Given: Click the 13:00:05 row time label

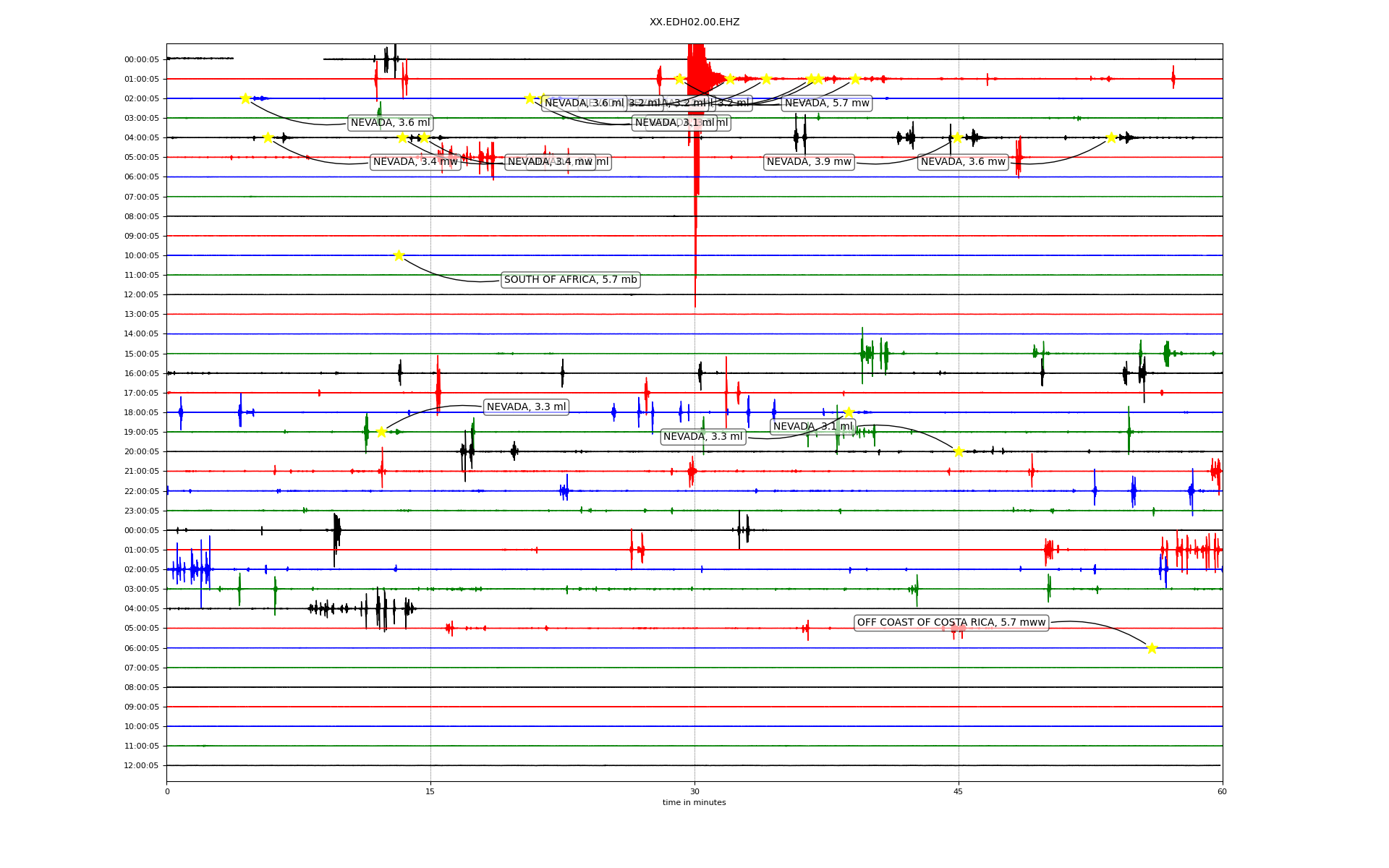Looking at the screenshot, I should [141, 315].
